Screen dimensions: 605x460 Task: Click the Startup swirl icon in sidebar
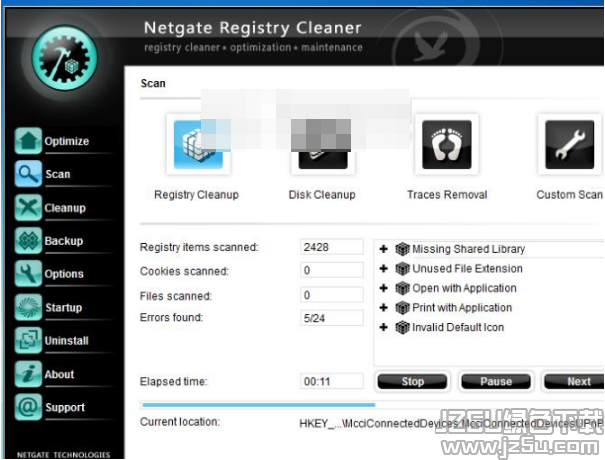click(x=28, y=307)
